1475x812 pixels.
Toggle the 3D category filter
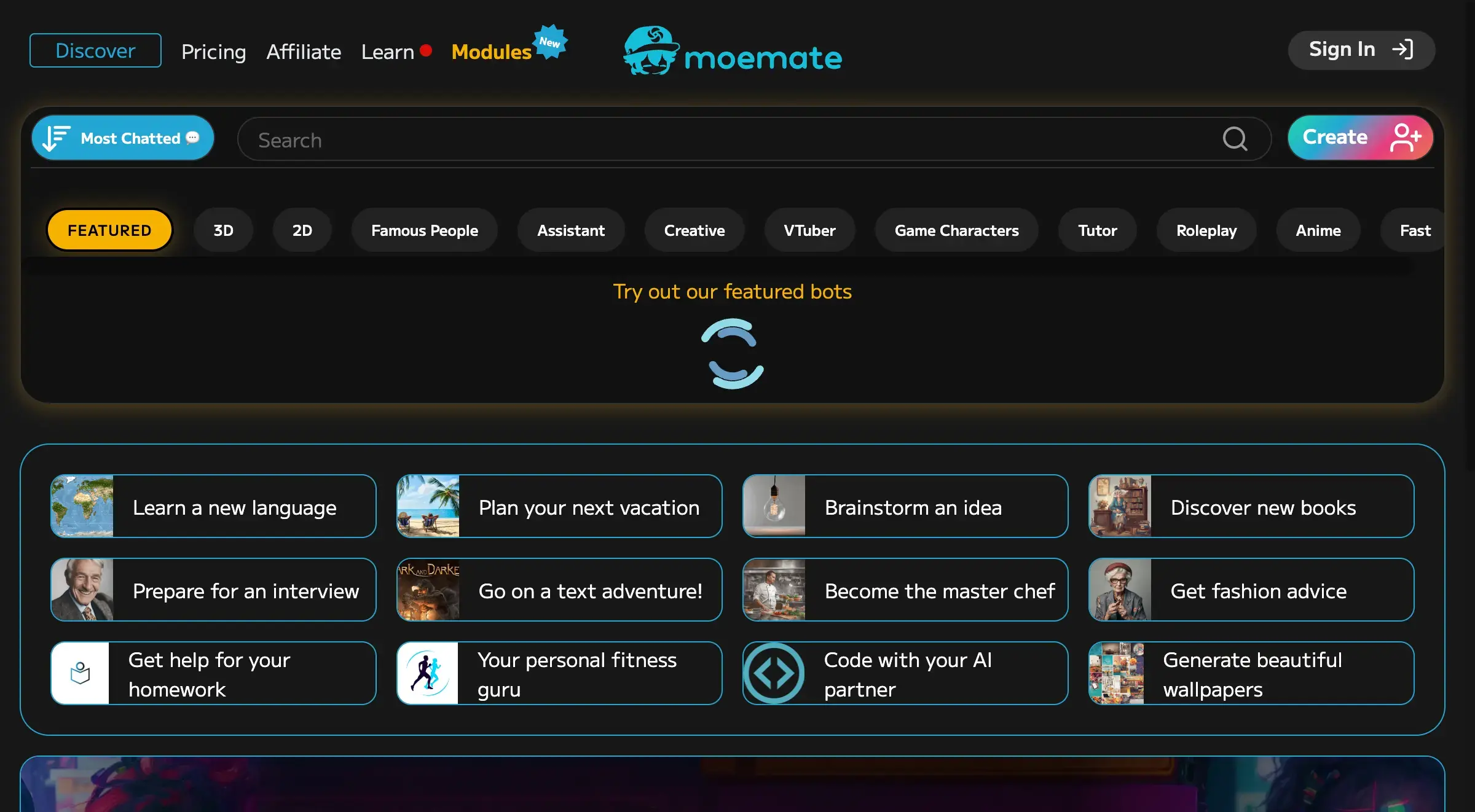[223, 230]
